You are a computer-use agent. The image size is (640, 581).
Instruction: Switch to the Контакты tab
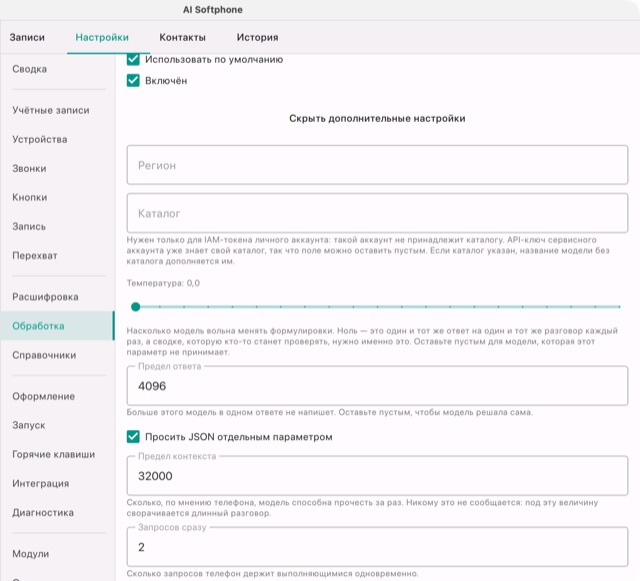click(x=182, y=37)
